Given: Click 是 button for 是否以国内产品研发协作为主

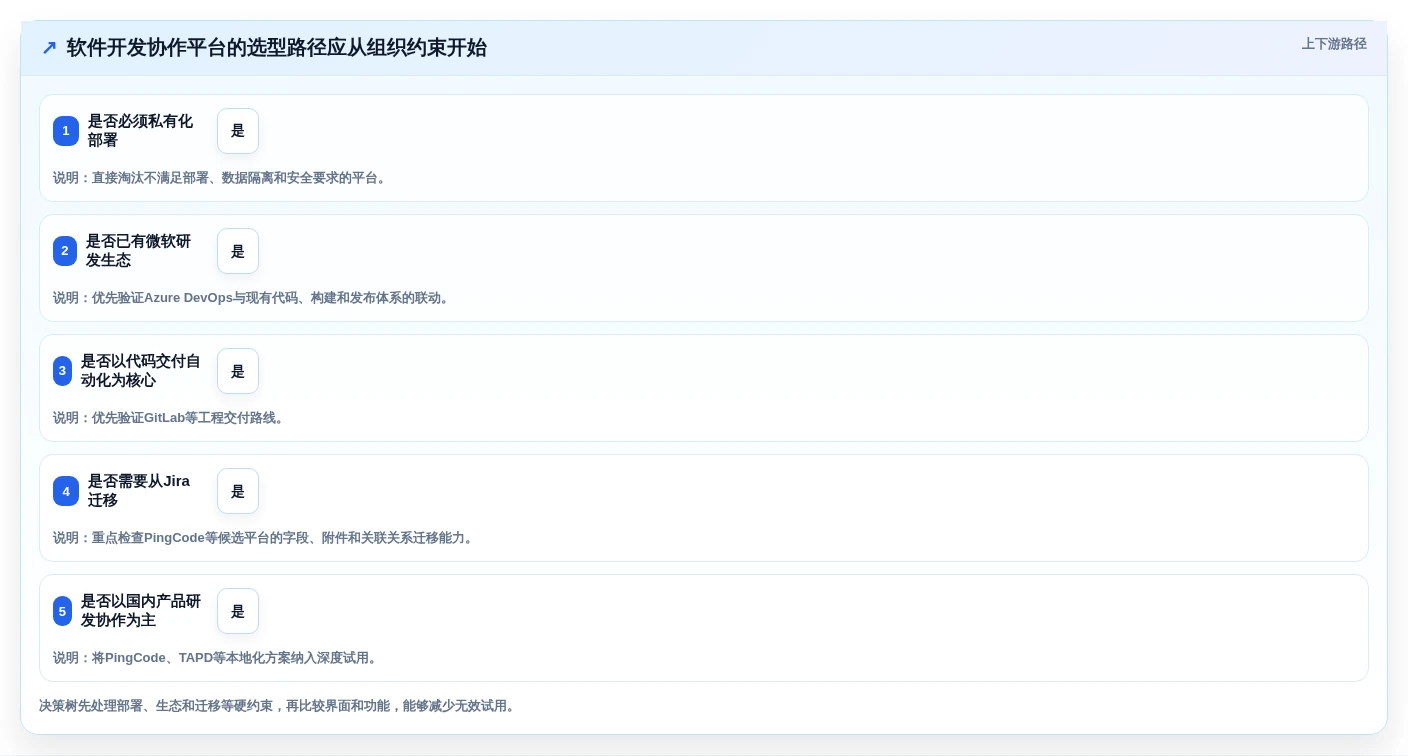Looking at the screenshot, I should click(x=238, y=611).
